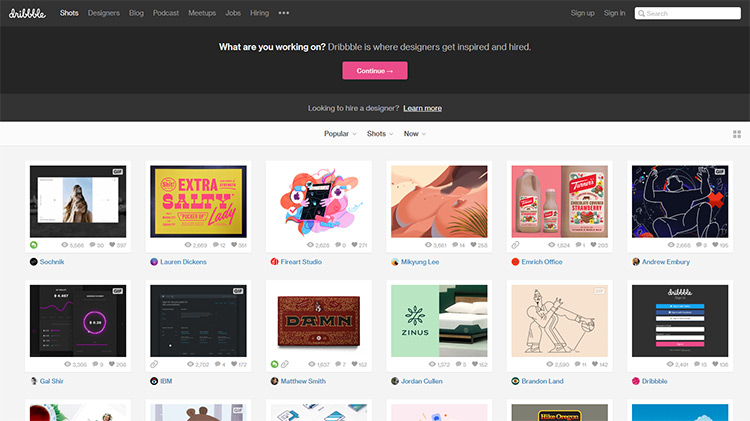Viewport: 750px width, 421px height.
Task: Click rebound icon on Matthew Smith shot
Action: [275, 364]
